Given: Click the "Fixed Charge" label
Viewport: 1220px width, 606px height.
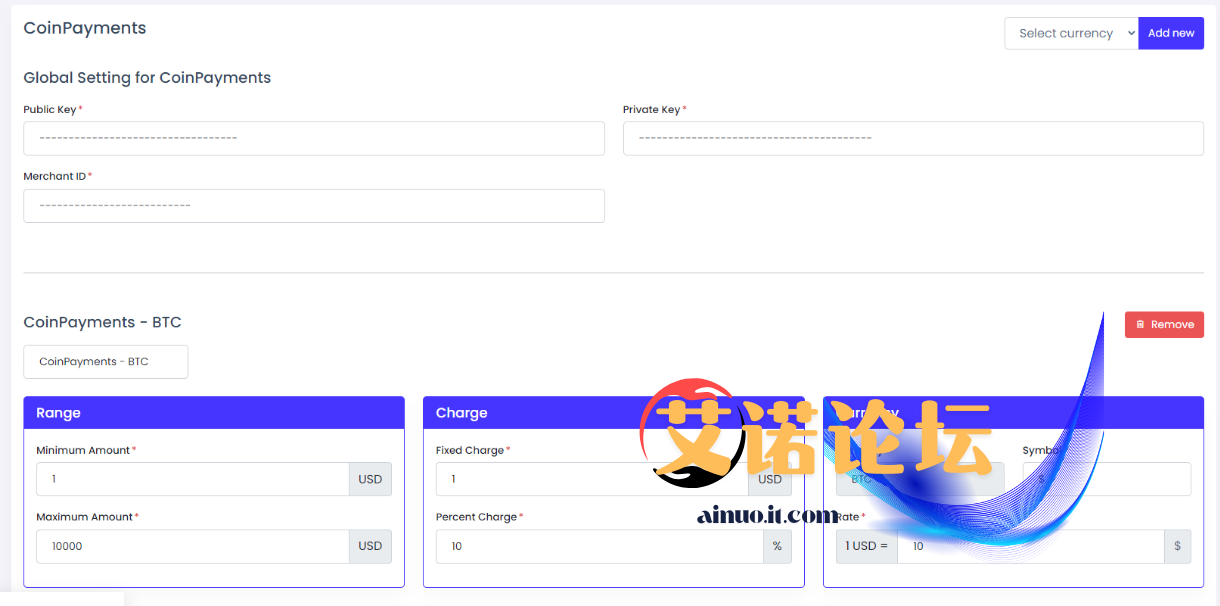Looking at the screenshot, I should 470,450.
